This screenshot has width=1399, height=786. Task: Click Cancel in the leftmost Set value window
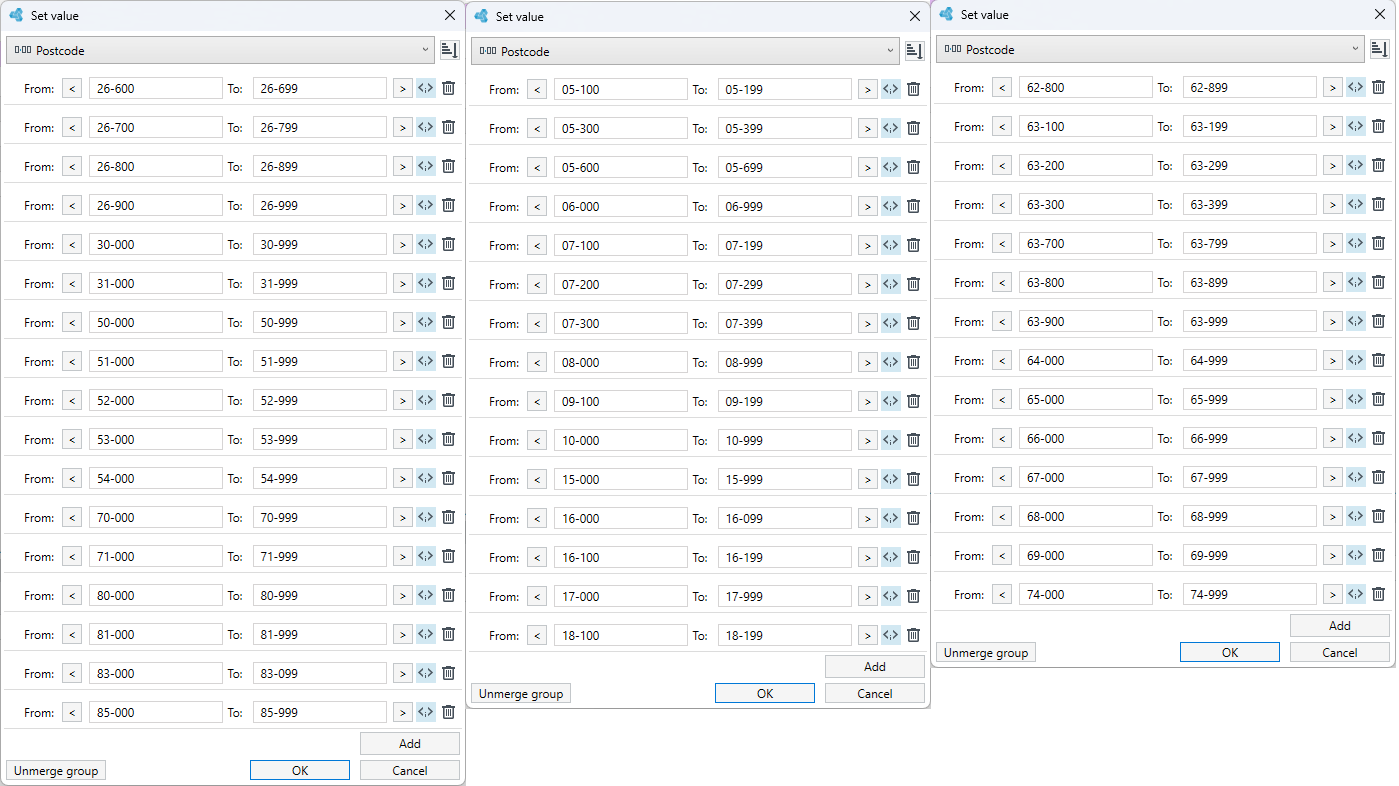(410, 771)
